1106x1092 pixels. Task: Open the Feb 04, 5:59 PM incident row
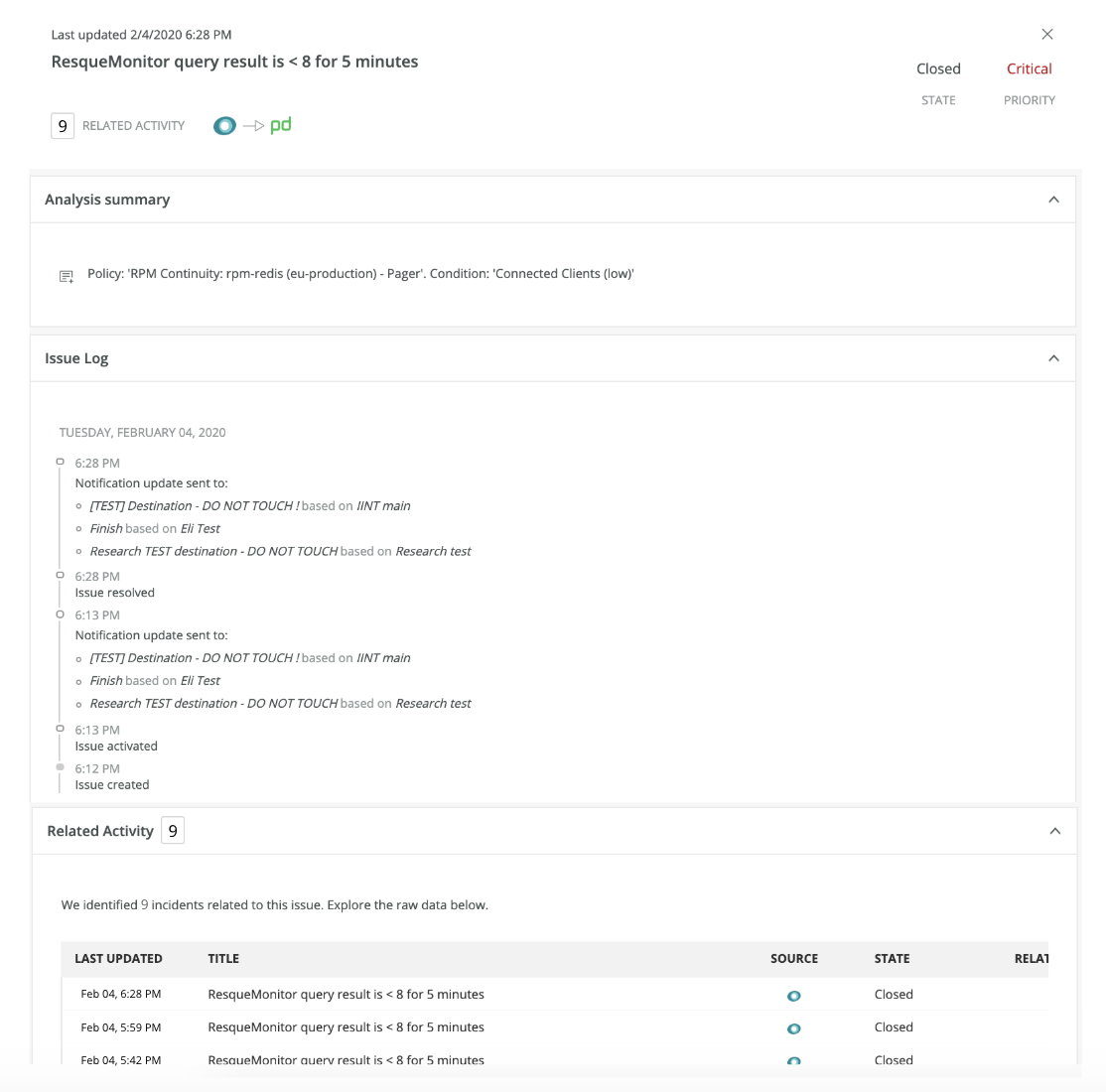554,1027
